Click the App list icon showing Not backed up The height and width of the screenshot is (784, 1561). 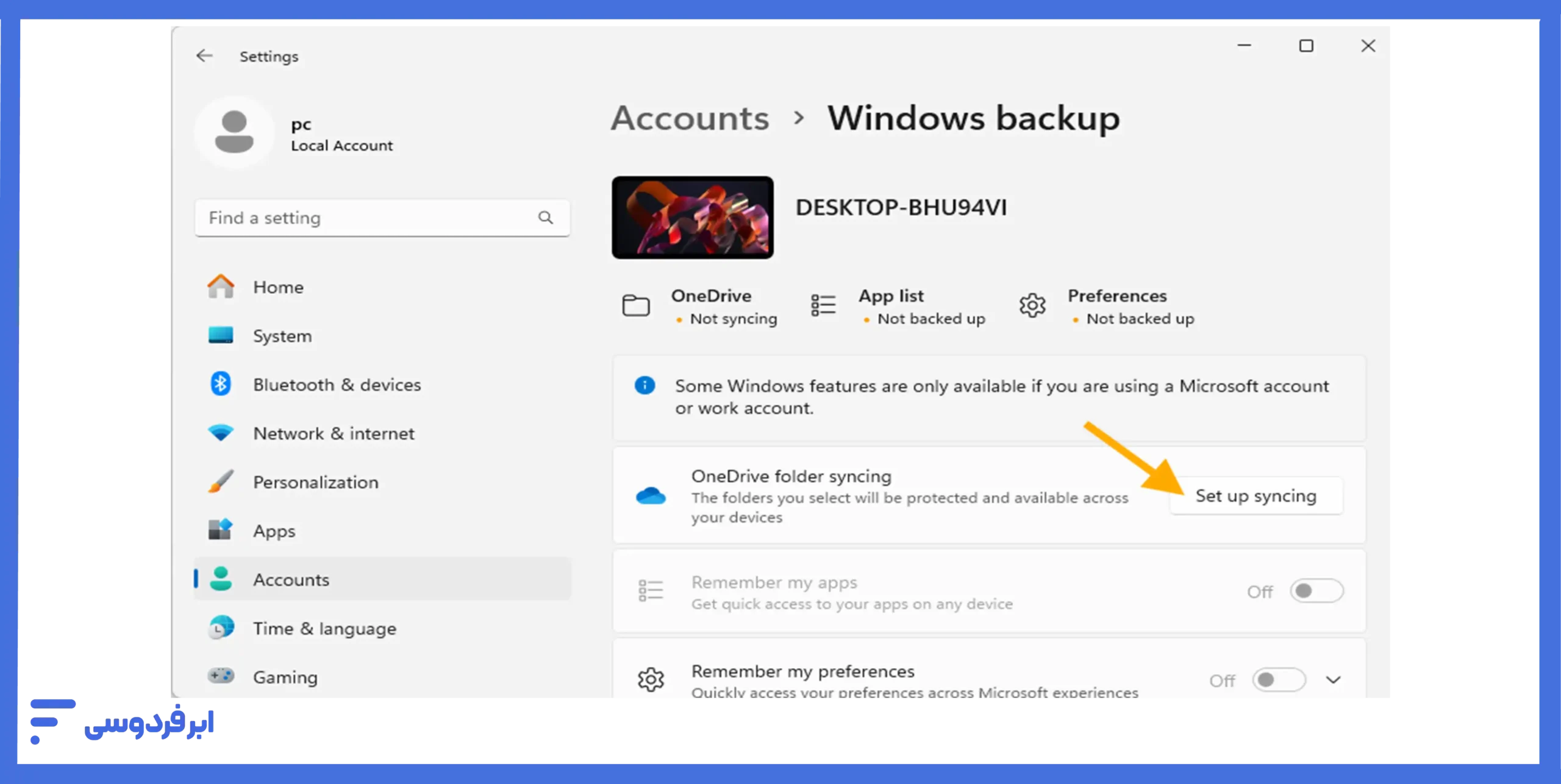(823, 305)
